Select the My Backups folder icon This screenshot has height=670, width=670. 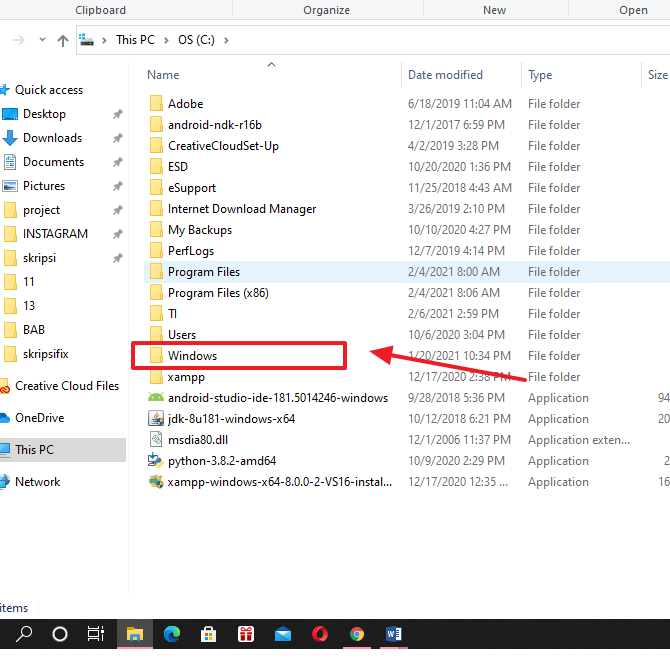tap(156, 229)
